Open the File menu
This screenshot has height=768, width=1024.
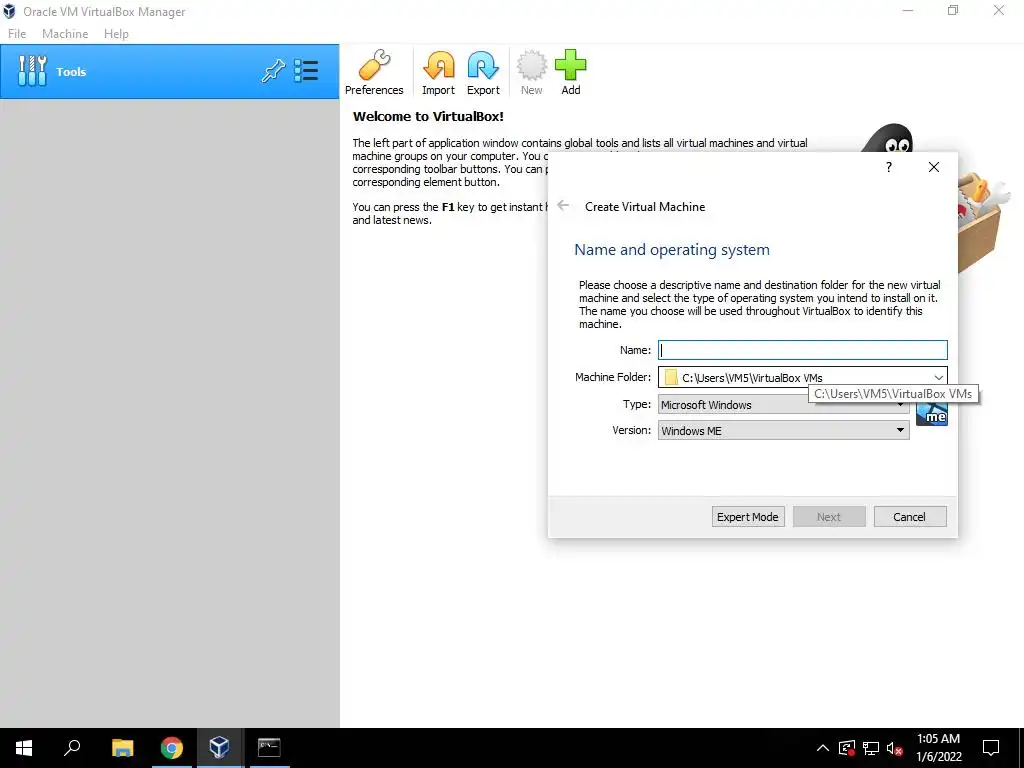click(x=17, y=34)
